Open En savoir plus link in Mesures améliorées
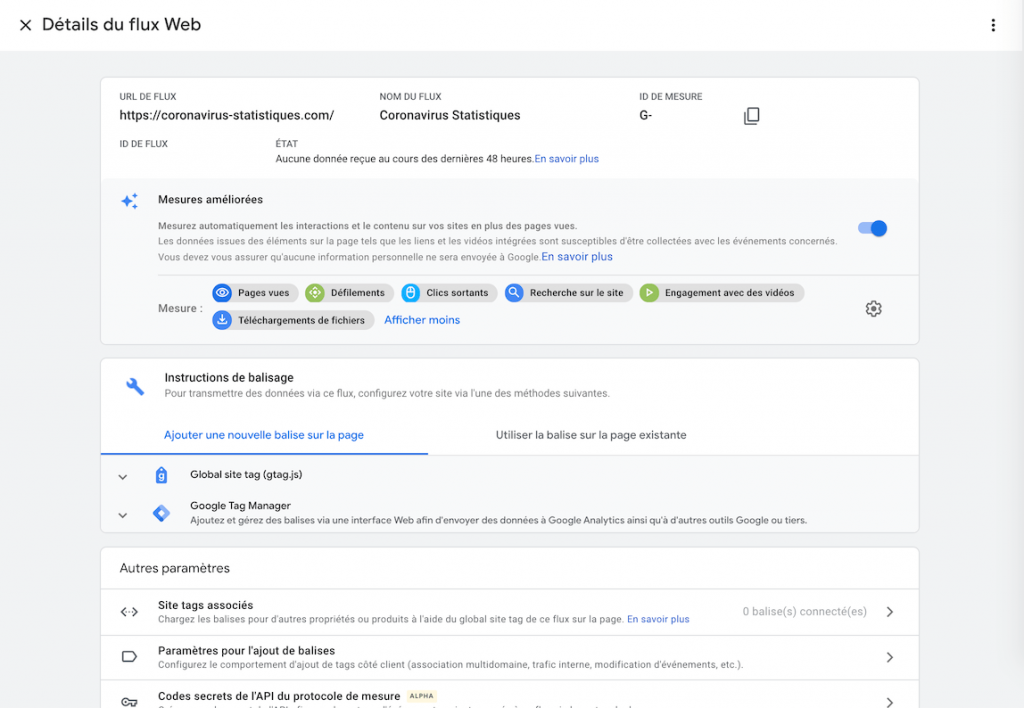The image size is (1024, 708). [577, 257]
